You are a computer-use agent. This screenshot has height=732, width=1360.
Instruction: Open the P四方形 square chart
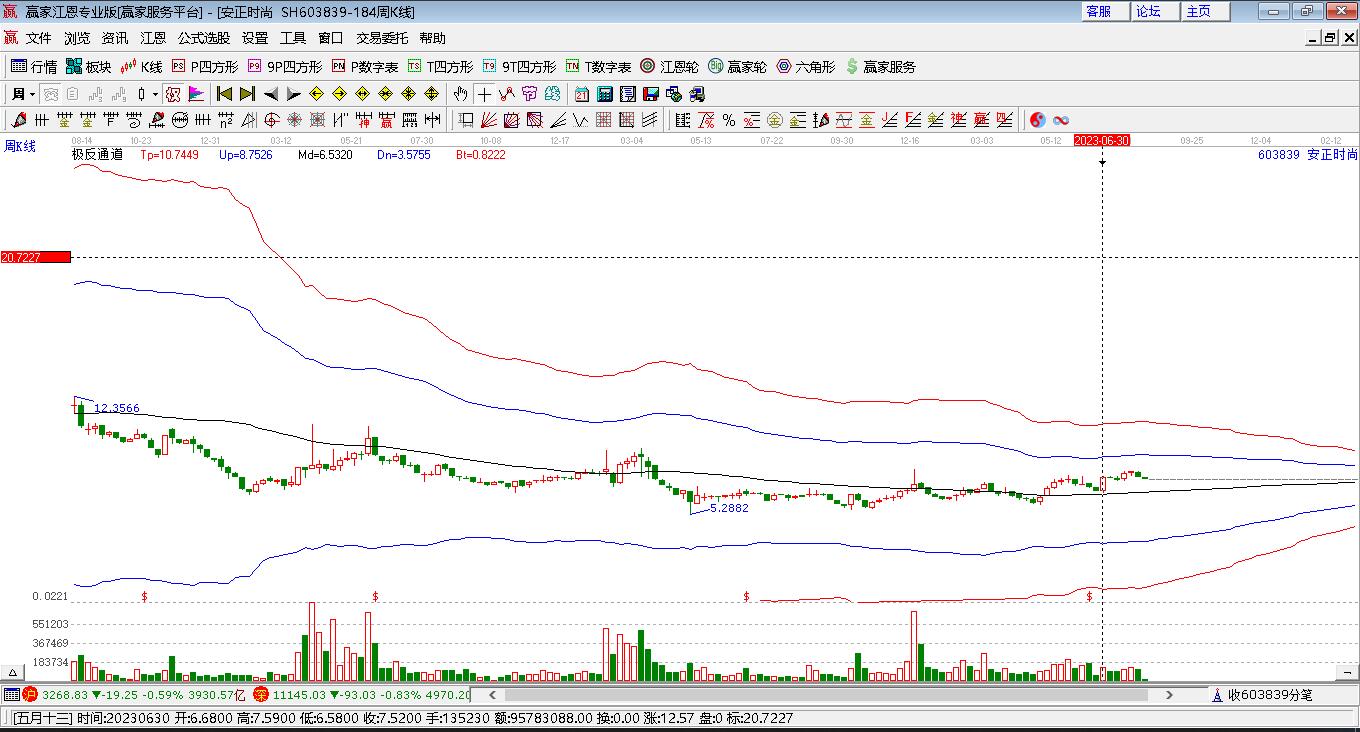coord(205,67)
